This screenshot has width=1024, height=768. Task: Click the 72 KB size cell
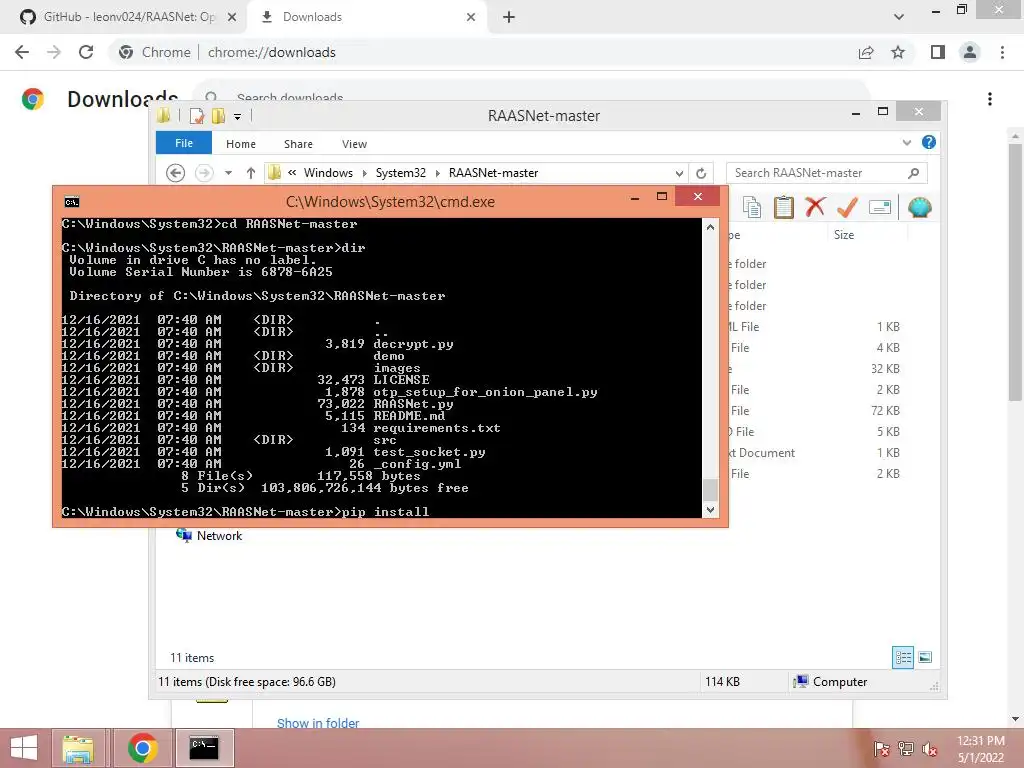coord(885,411)
